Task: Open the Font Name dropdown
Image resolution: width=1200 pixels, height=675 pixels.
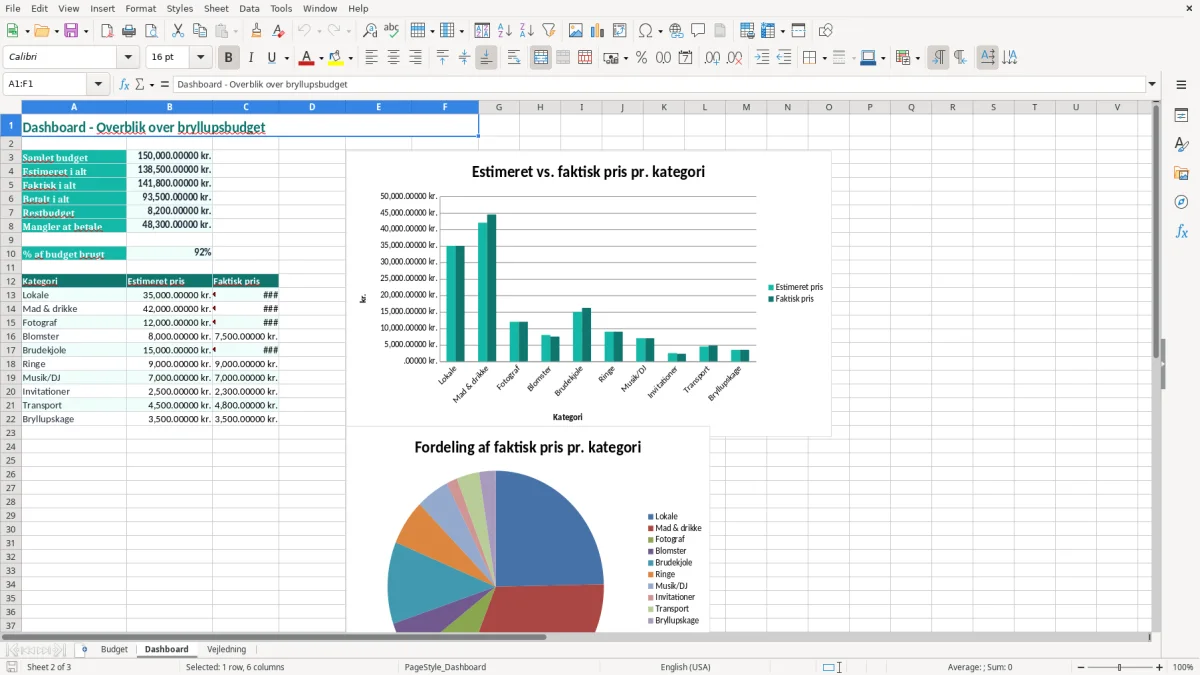Action: click(x=128, y=58)
